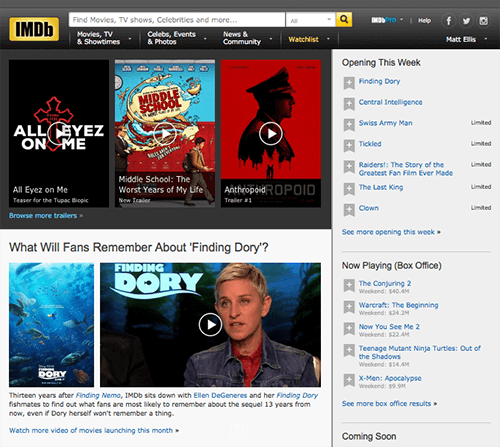Expand the IMDbPro dropdown arrow
The height and width of the screenshot is (447, 500).
tap(401, 20)
